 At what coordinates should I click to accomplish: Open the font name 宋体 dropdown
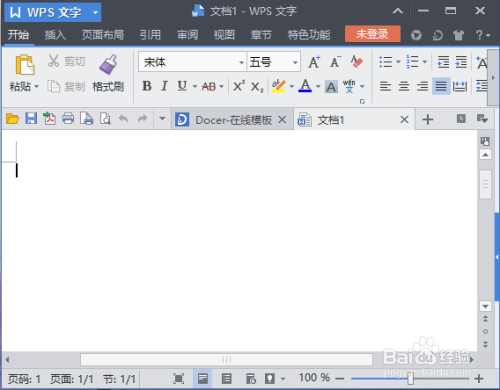(241, 62)
